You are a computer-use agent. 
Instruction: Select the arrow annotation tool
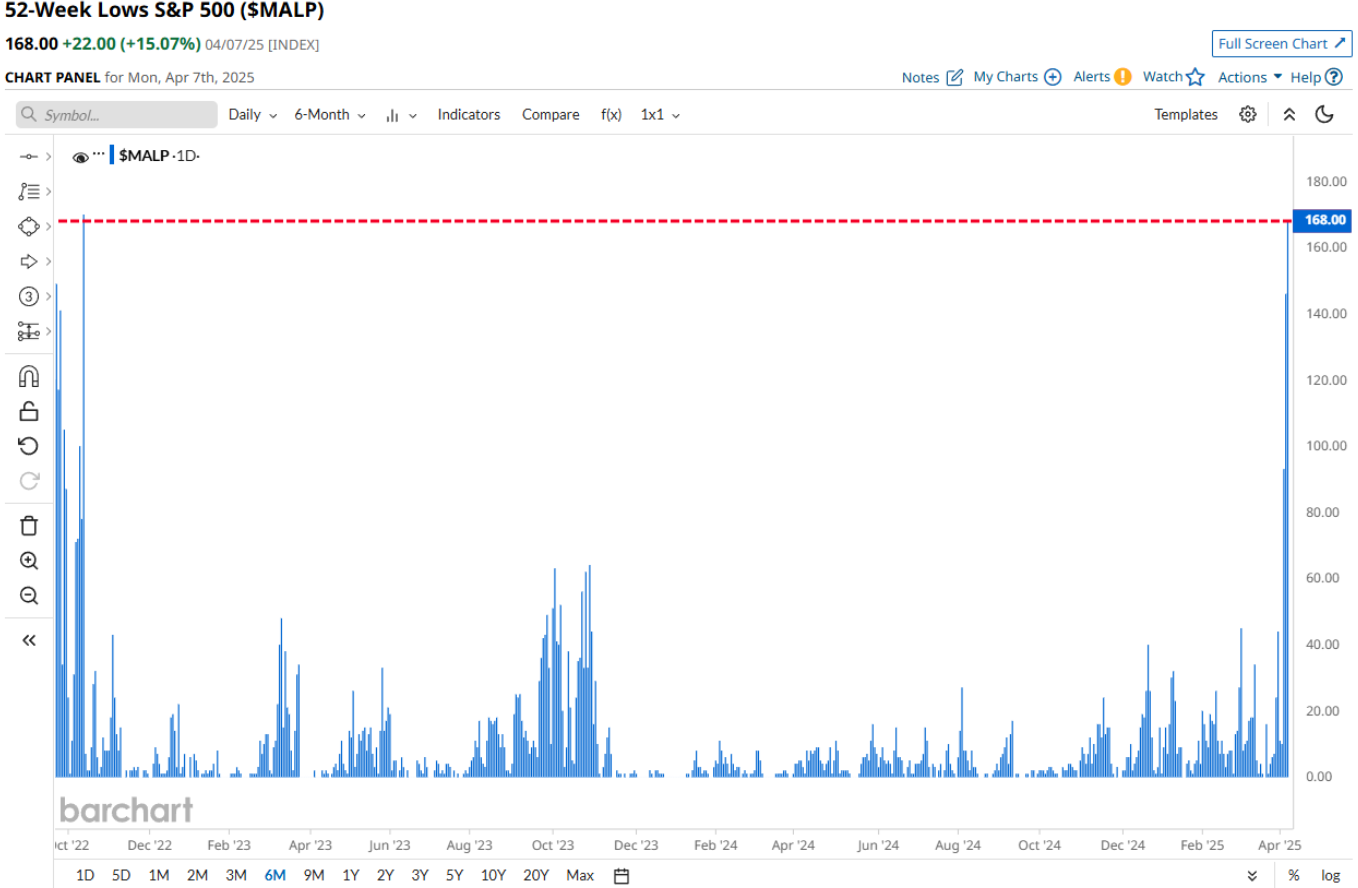29,261
